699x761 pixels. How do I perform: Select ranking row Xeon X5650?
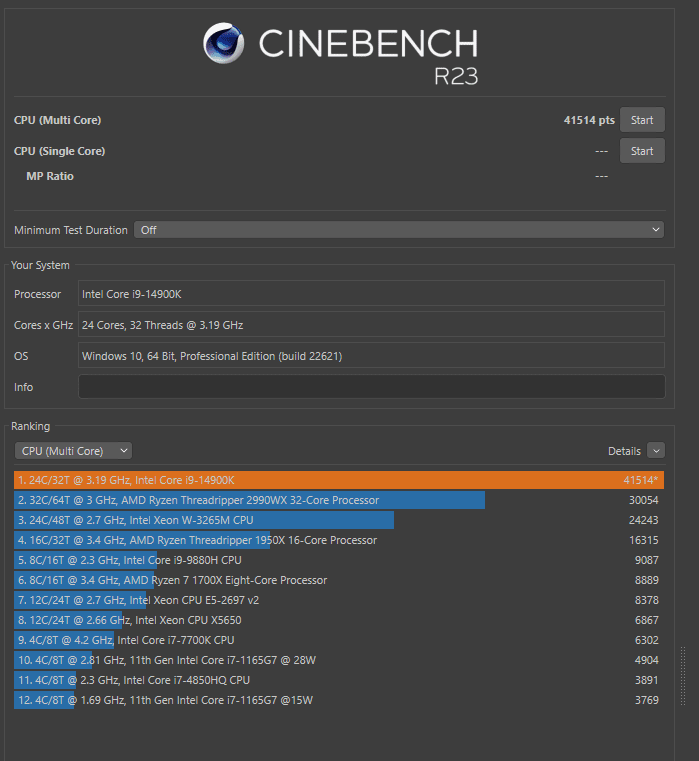click(x=339, y=620)
